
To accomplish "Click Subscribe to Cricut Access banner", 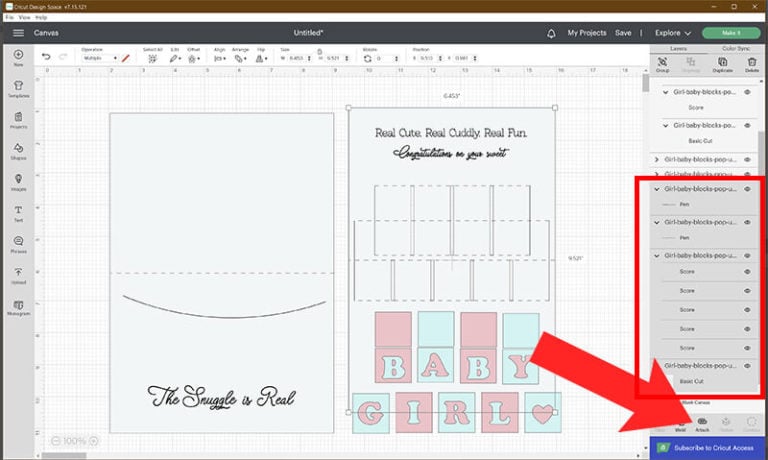I will tap(707, 448).
